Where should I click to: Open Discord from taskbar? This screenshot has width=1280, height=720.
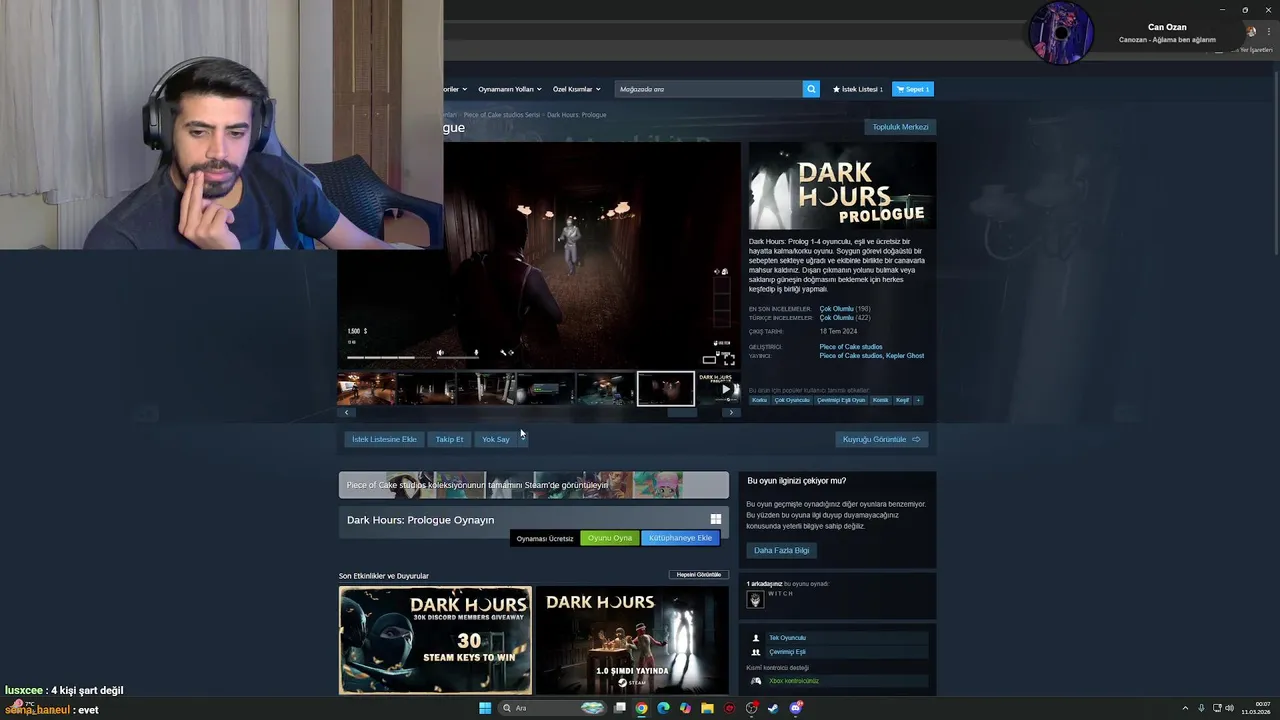coord(796,708)
